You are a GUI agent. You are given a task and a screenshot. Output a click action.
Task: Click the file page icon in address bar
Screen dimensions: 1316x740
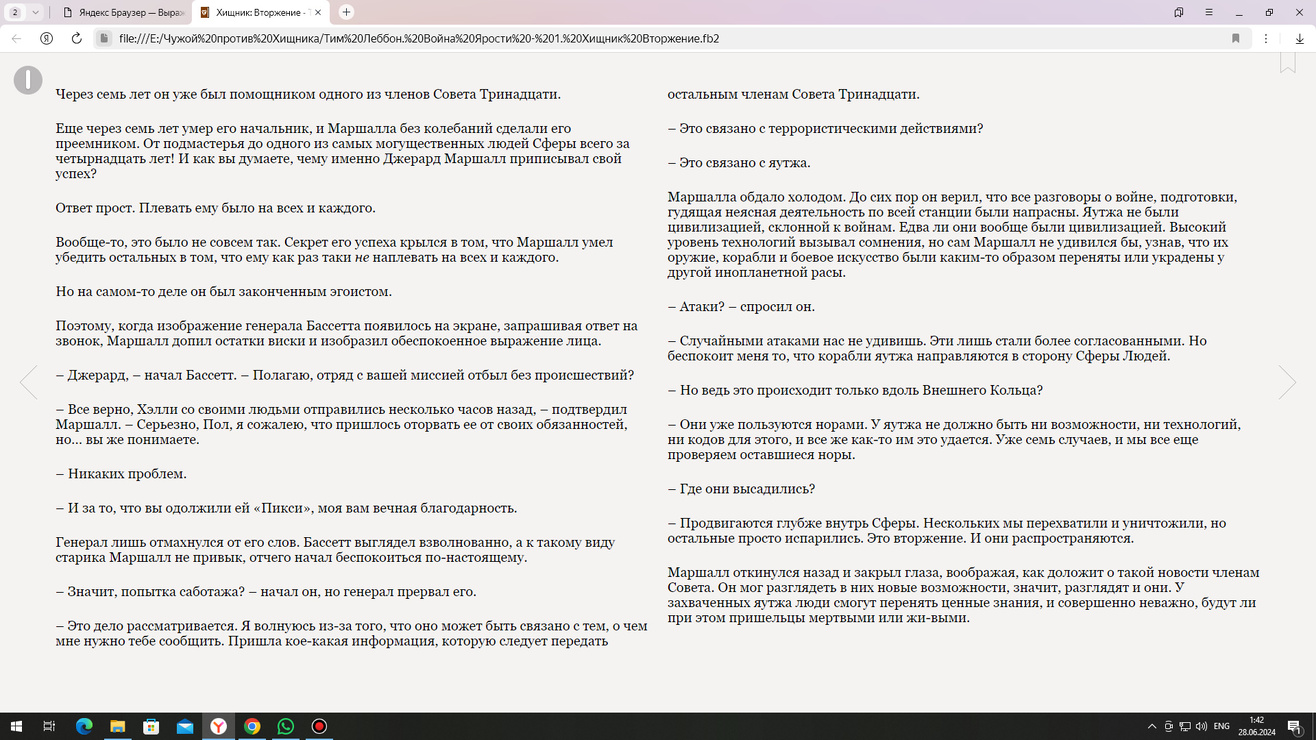[104, 38]
